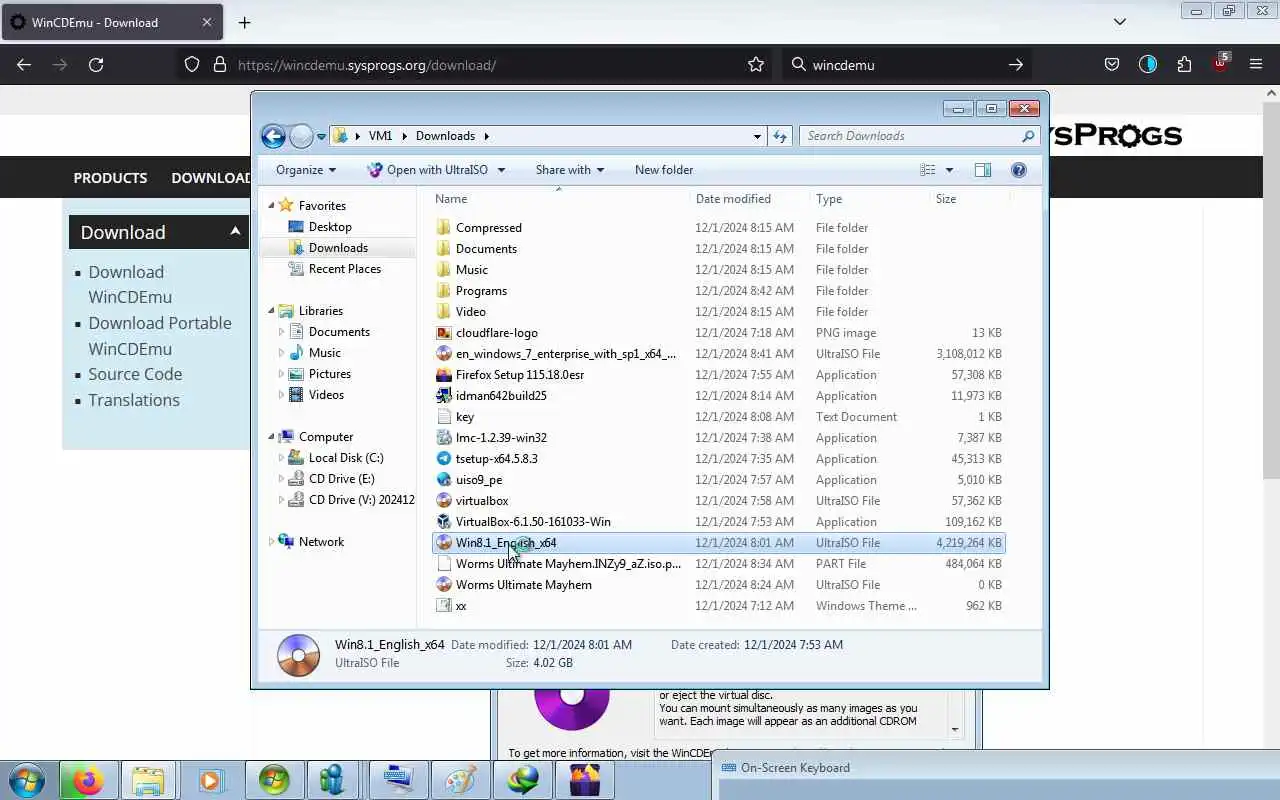Expand the Local Disk (C:) node
This screenshot has height=800, width=1280.
(281, 458)
